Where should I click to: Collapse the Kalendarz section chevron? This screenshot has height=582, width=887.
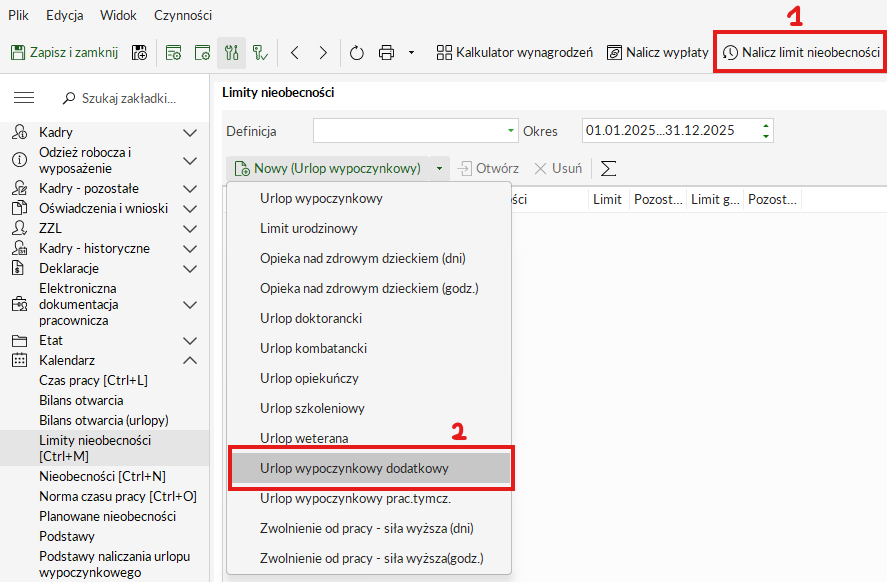pyautogui.click(x=190, y=360)
